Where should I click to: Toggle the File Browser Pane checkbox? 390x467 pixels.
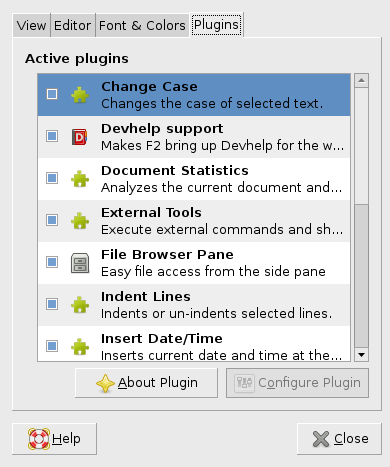[x=52, y=262]
